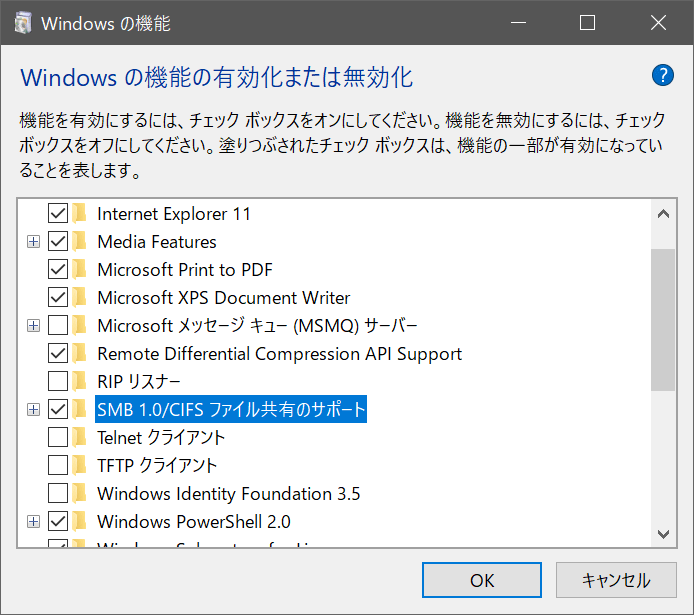Click the folder icon beside Telnet クライアント
694x615 pixels.
click(x=80, y=438)
